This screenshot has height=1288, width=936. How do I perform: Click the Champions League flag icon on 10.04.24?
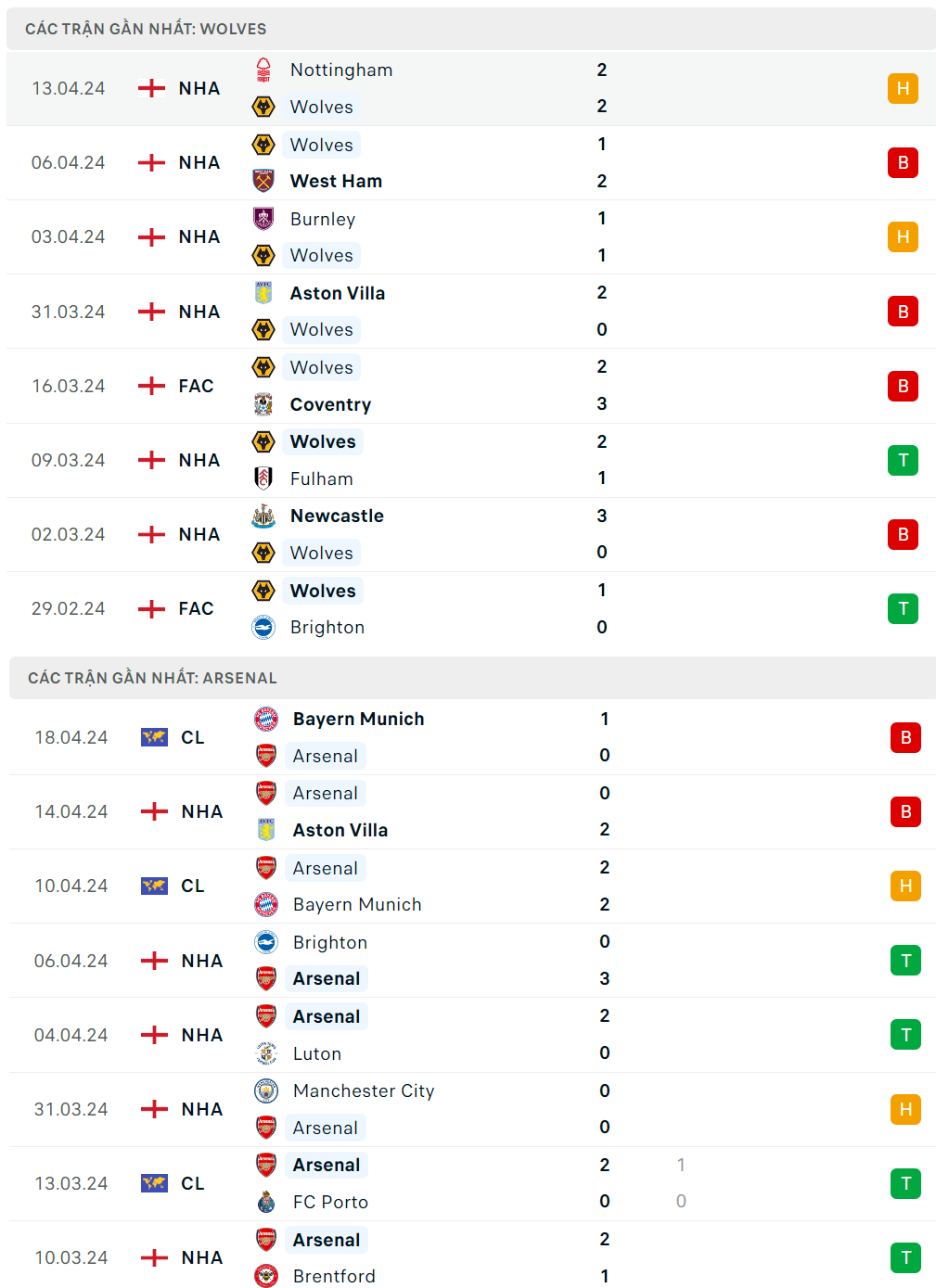coord(154,886)
